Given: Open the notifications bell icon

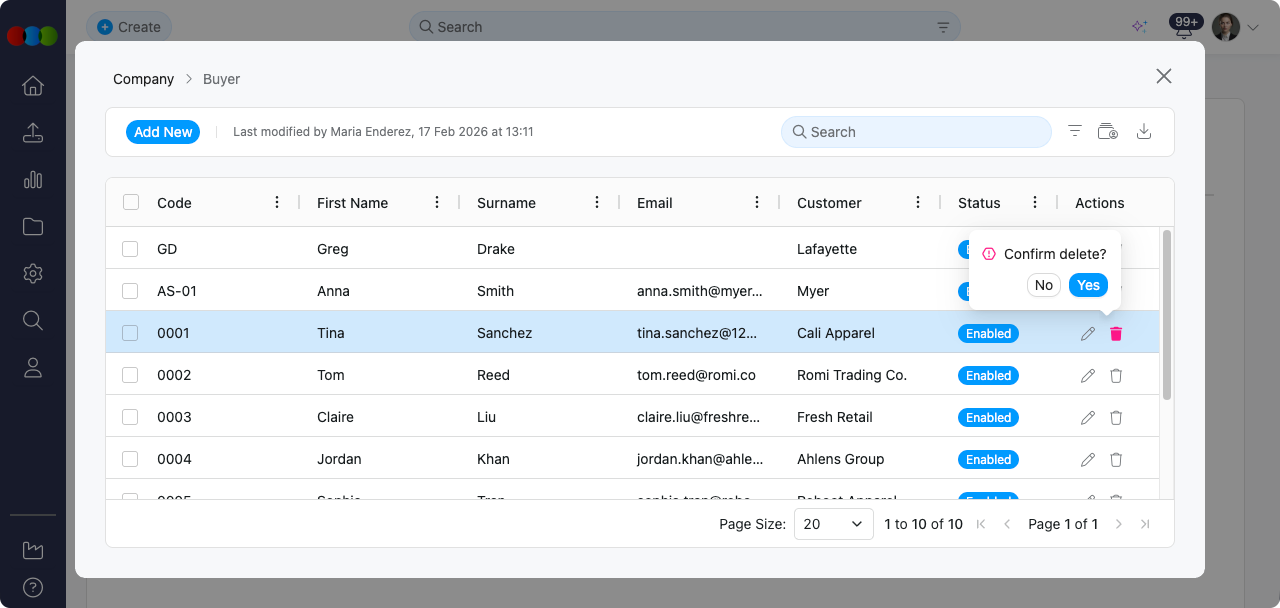Looking at the screenshot, I should click(1184, 30).
